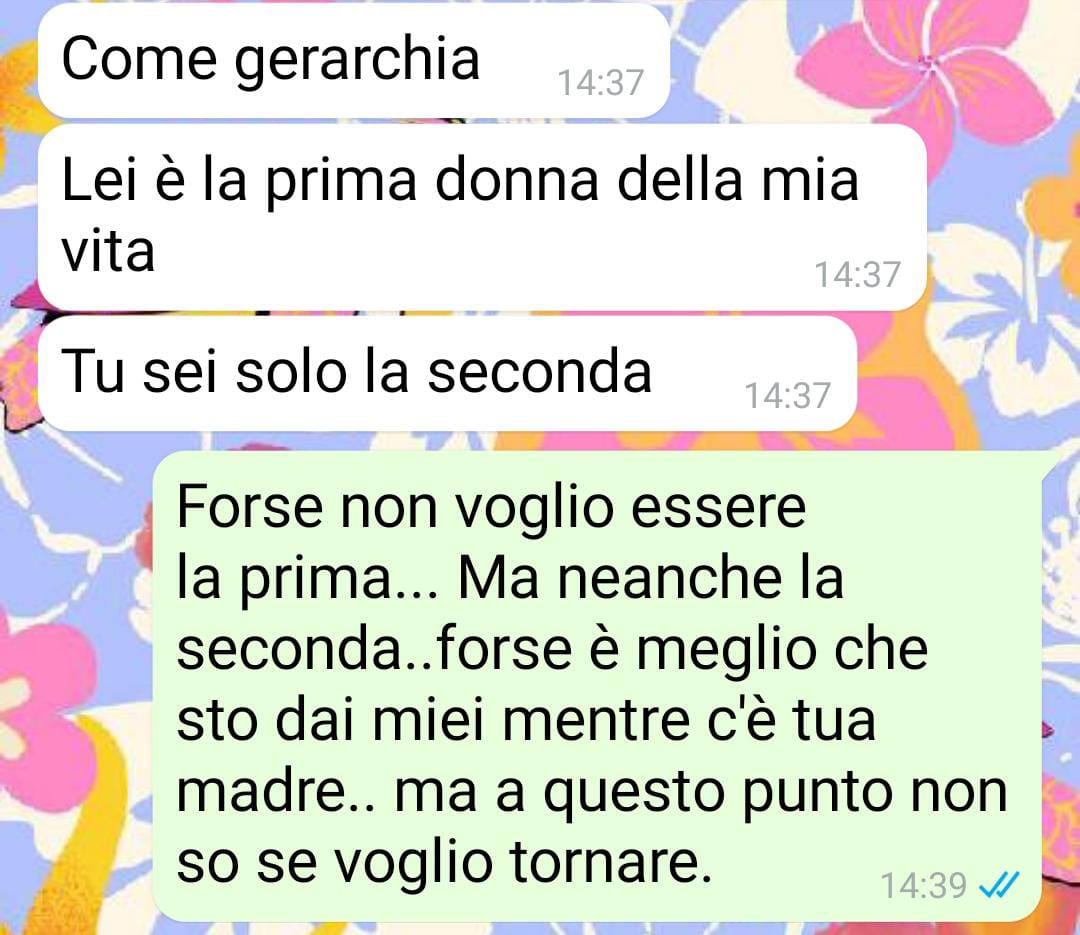Click the word "tornare." ending the green message
The height and width of the screenshot is (935, 1080).
pos(610,861)
